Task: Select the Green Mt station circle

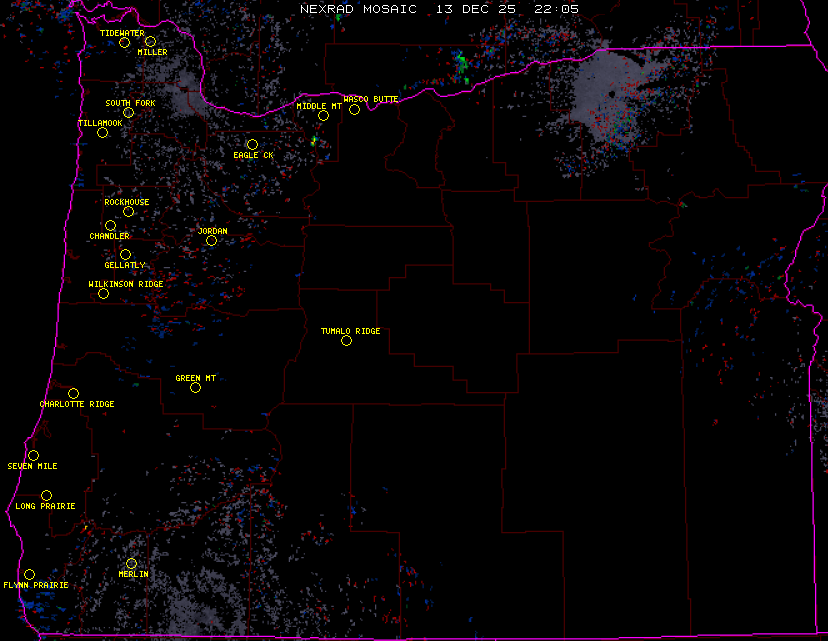Action: coord(195,387)
